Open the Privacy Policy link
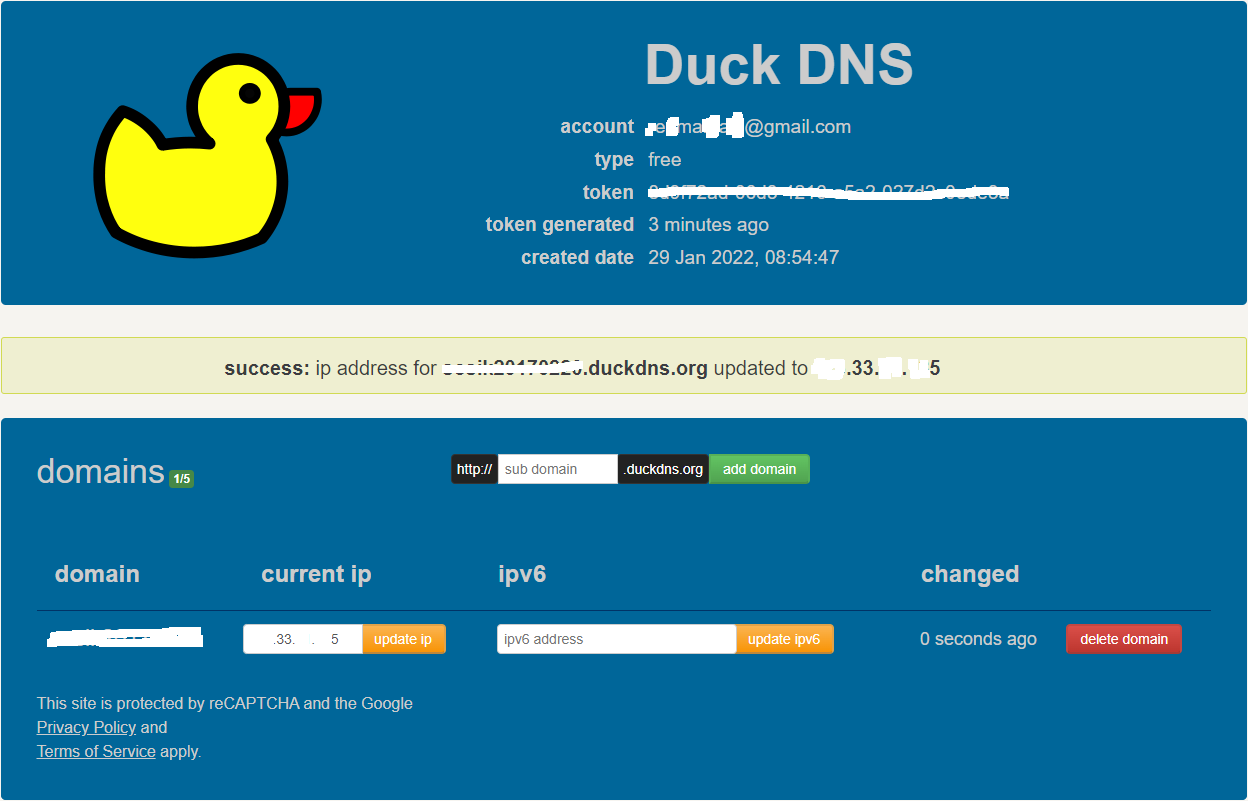1248x801 pixels. pyautogui.click(x=86, y=727)
